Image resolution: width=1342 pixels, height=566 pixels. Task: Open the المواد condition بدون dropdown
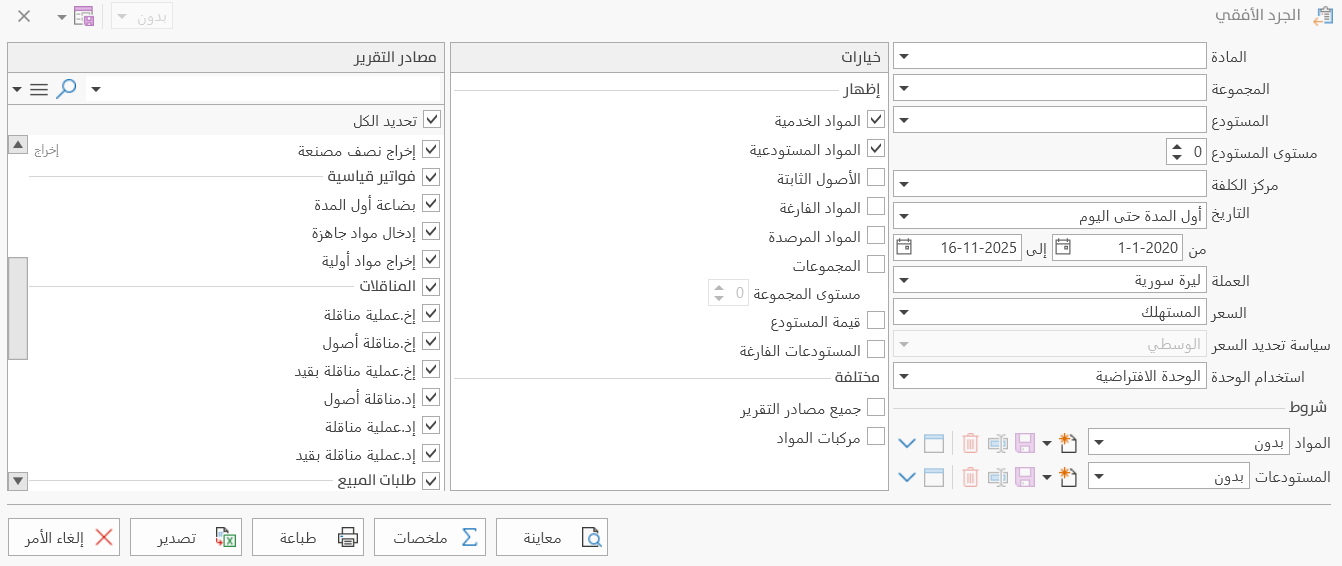1097,443
